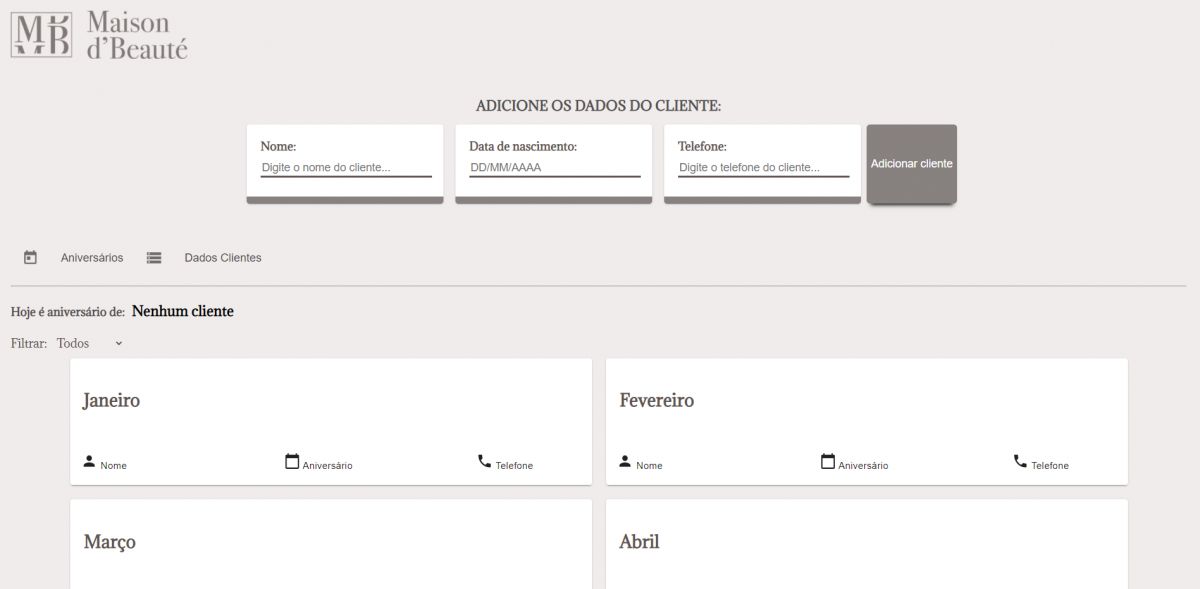Click the Nome column label in Fevereiro
The height and width of the screenshot is (589, 1200).
coord(650,466)
